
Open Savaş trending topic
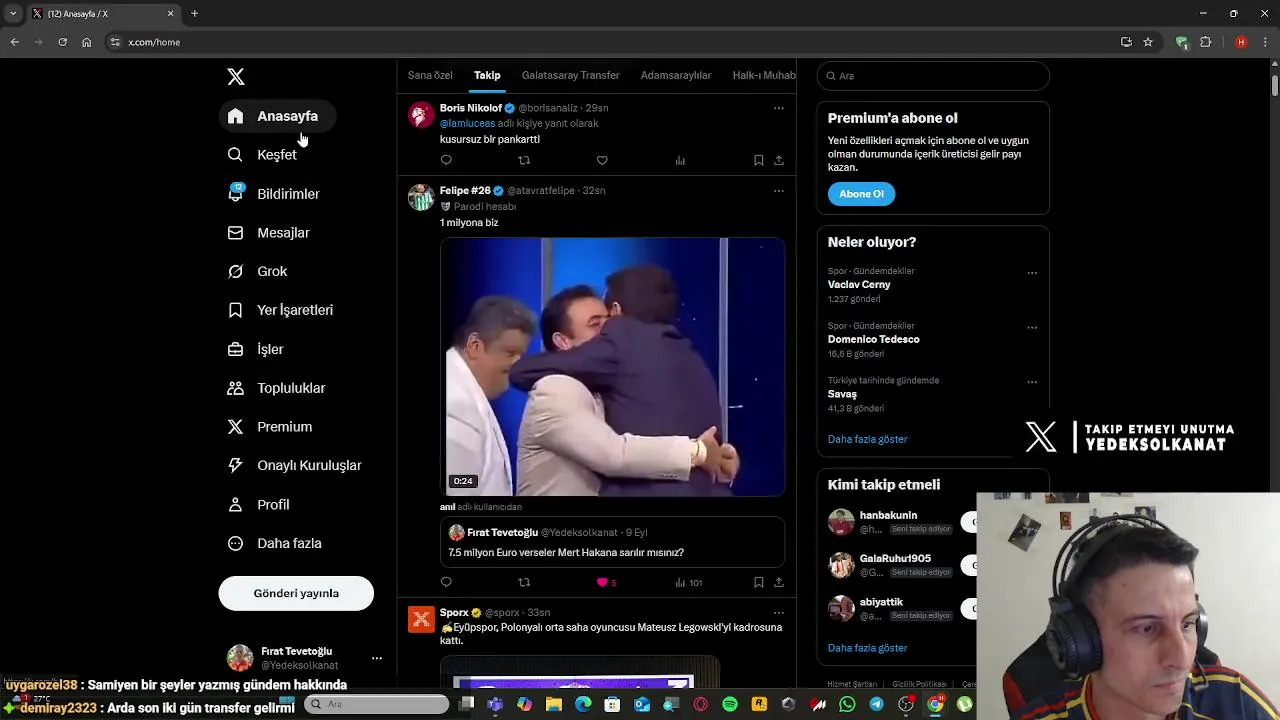842,394
